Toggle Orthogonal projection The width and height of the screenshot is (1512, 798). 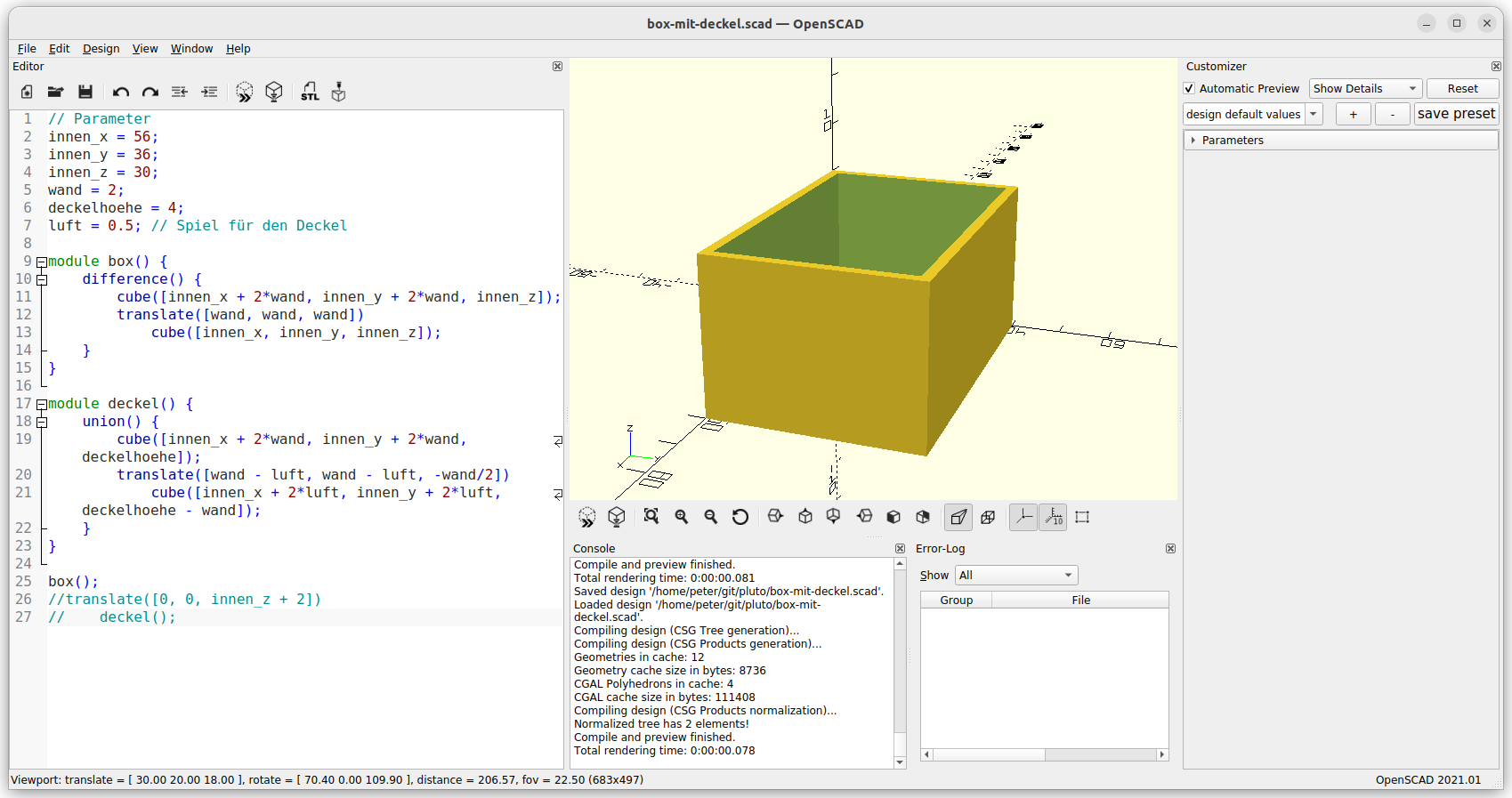tap(988, 517)
